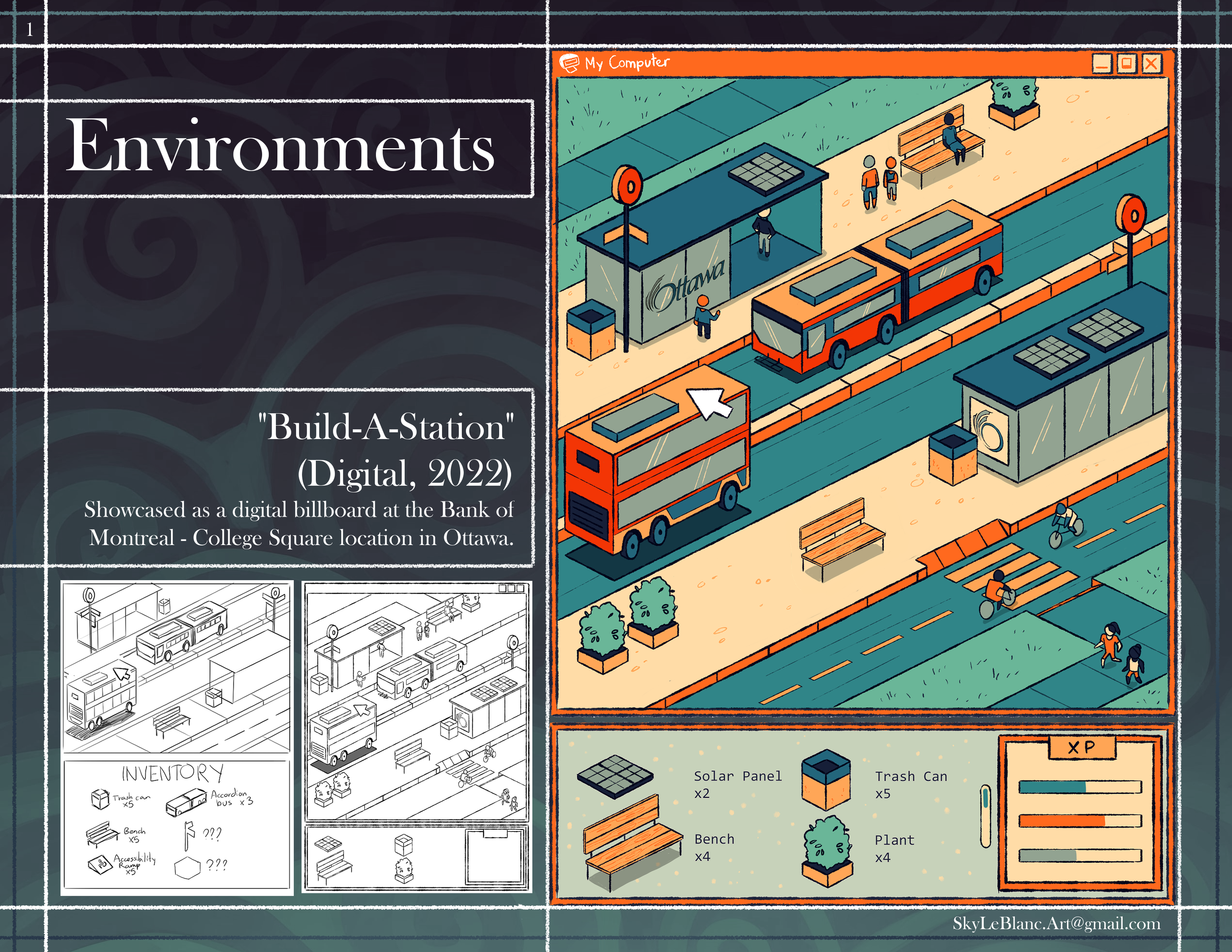This screenshot has height=952, width=1232.
Task: Click the SkyLeBlanc.Art@gmail.com email link
Action: pos(1056,923)
